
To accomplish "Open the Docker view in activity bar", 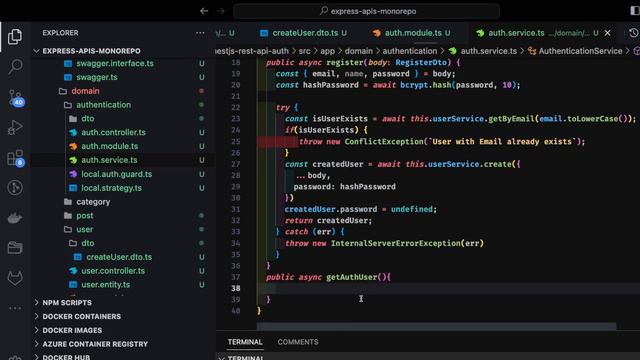I will click(x=15, y=218).
